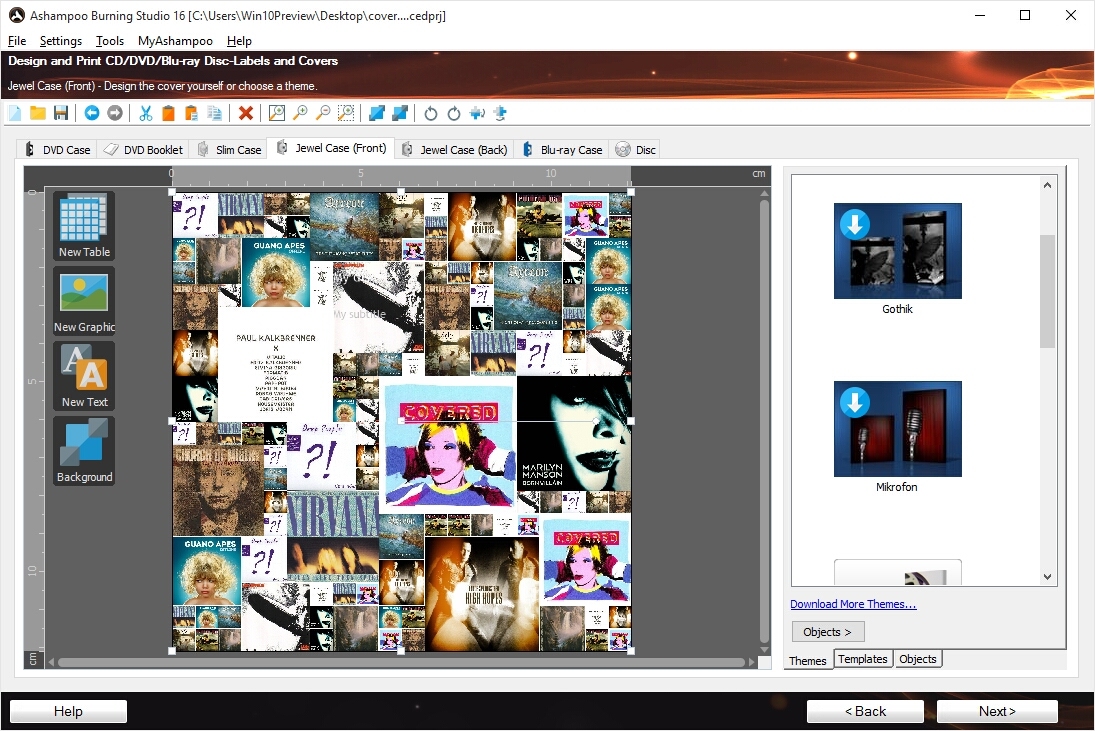The image size is (1095, 731).
Task: Create a new project with blank-page icon
Action: 15,113
